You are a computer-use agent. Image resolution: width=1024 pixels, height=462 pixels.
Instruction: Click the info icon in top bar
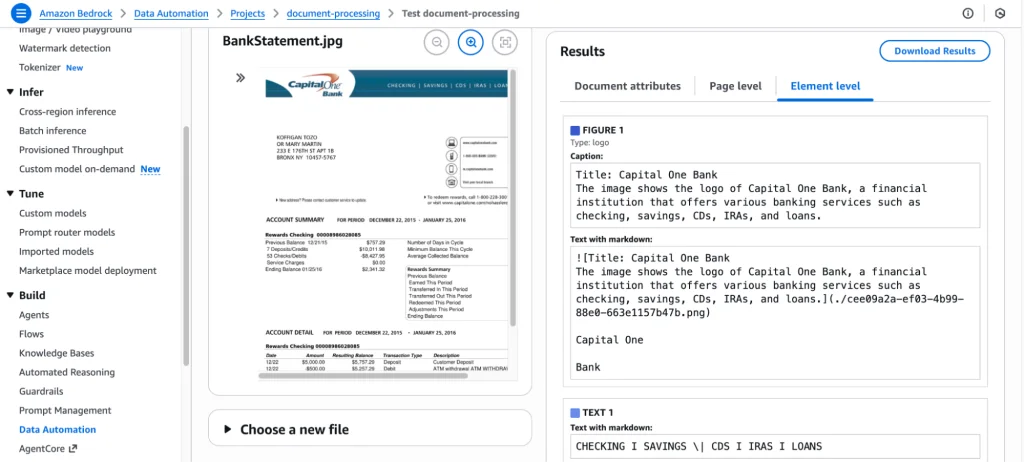tap(968, 13)
